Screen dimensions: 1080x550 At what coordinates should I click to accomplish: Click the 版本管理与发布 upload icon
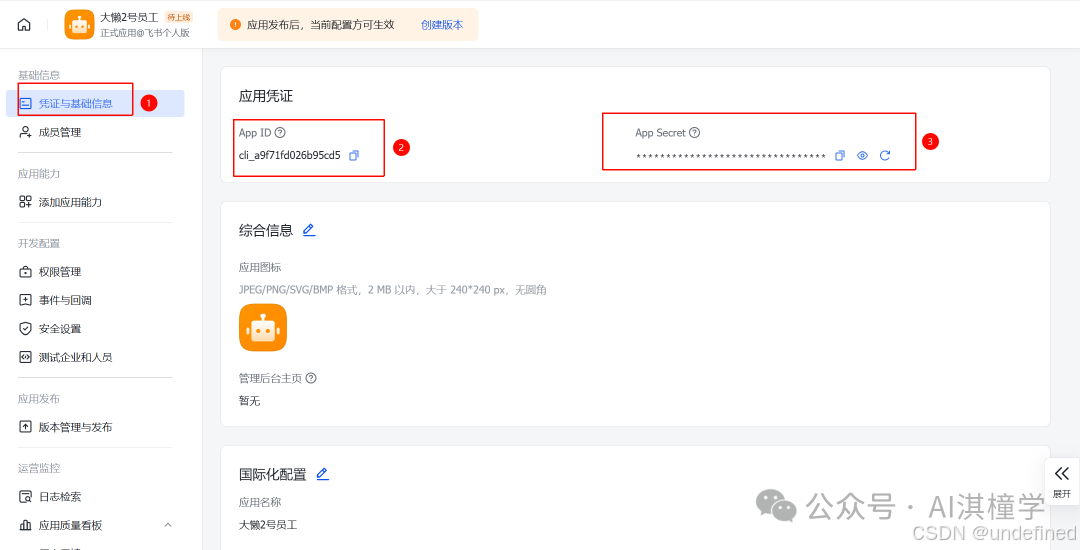click(25, 427)
